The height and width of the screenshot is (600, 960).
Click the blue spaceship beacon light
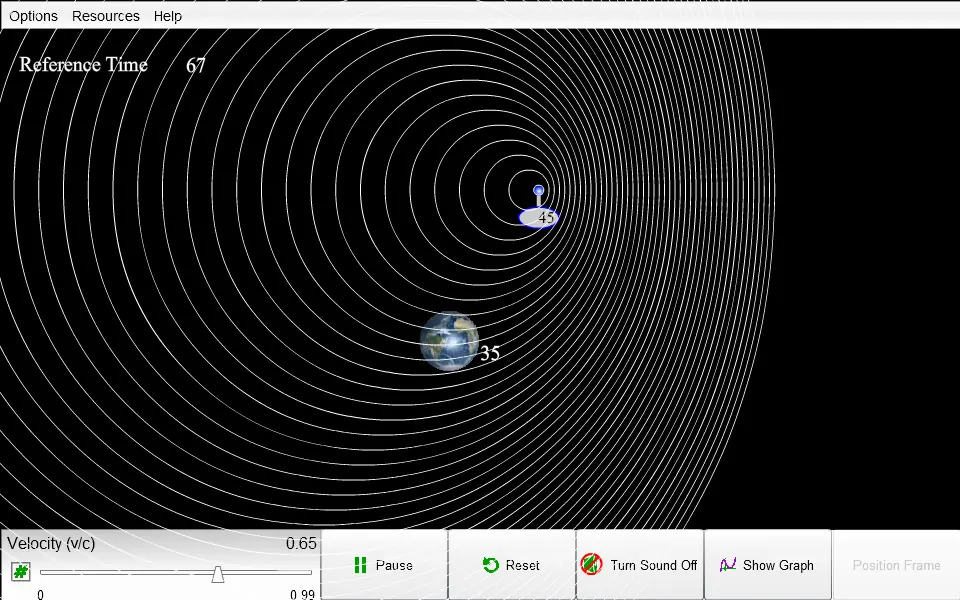point(538,191)
